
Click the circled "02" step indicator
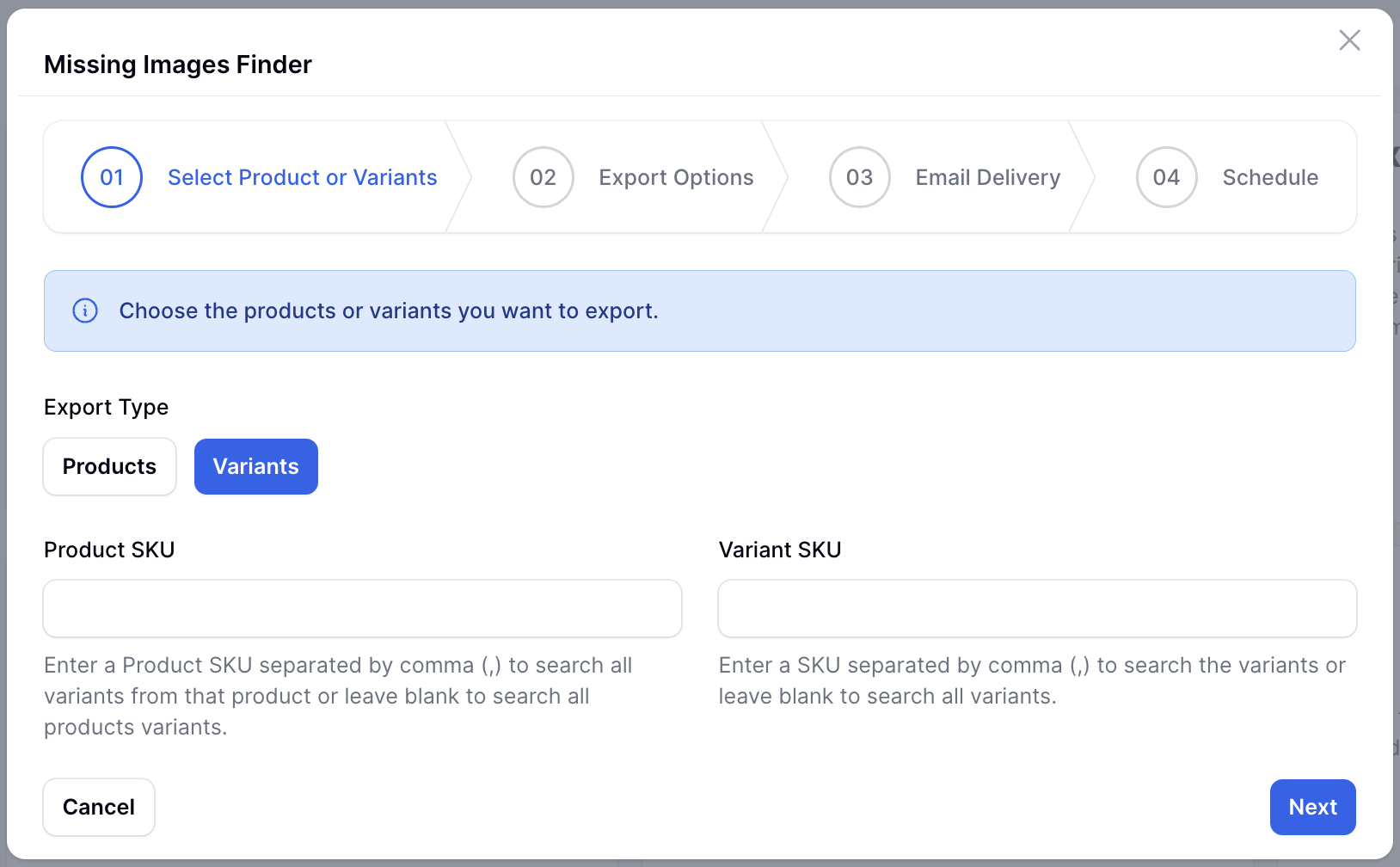point(543,177)
